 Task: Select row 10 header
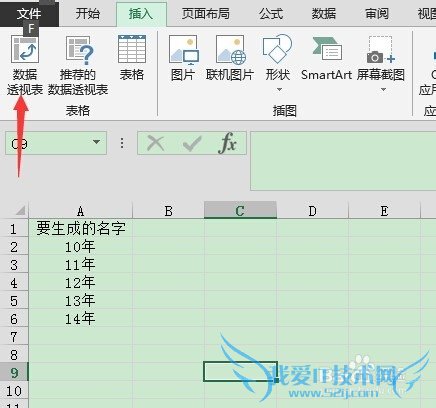(14, 391)
